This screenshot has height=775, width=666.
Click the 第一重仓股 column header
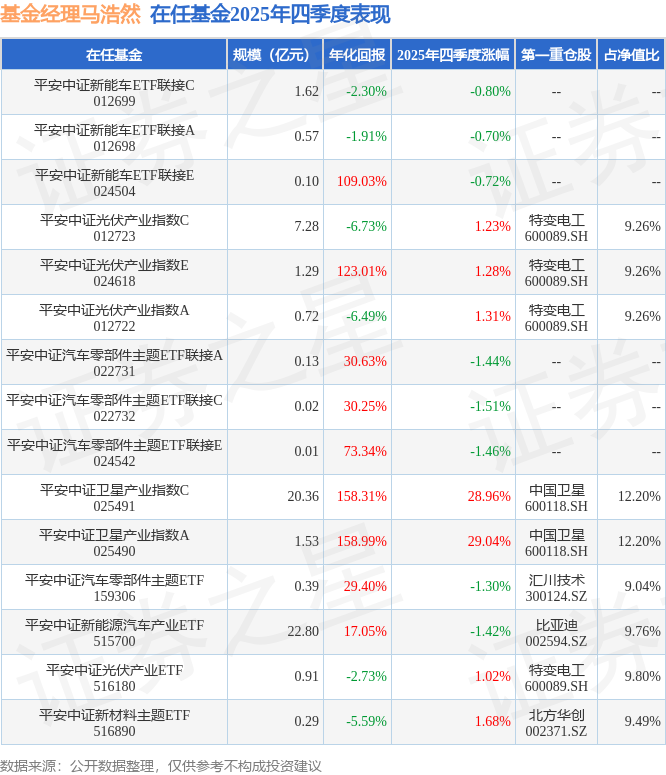556,54
